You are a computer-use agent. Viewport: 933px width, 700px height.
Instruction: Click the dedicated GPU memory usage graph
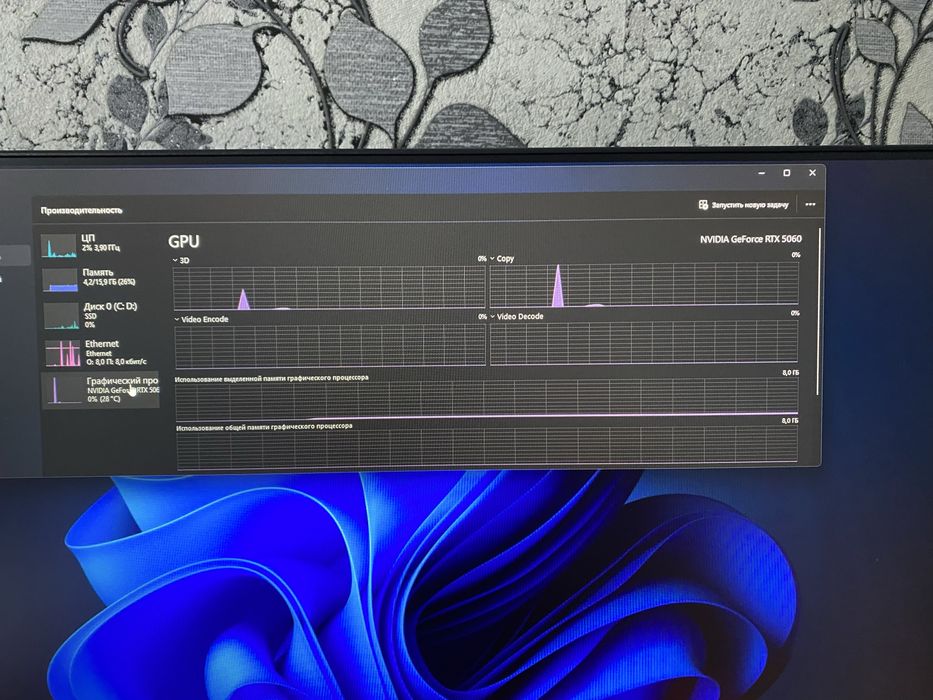tap(487, 399)
